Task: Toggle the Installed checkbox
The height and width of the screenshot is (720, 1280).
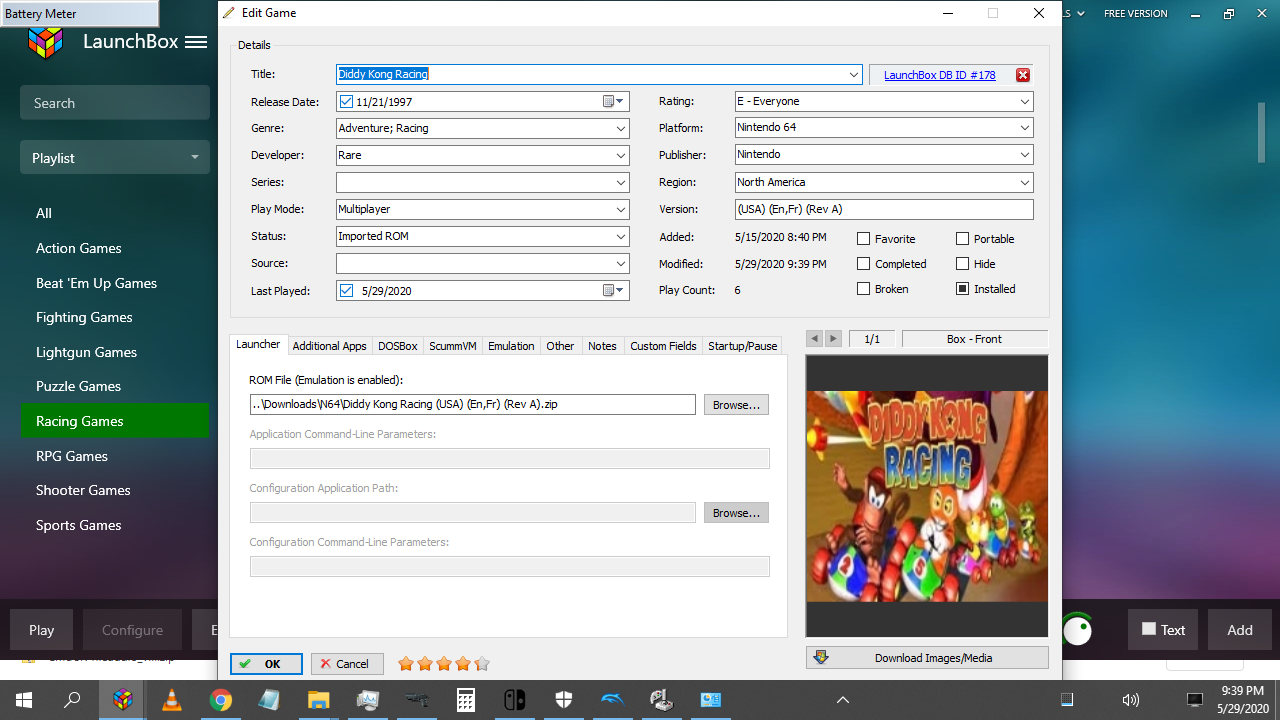Action: pyautogui.click(x=962, y=289)
